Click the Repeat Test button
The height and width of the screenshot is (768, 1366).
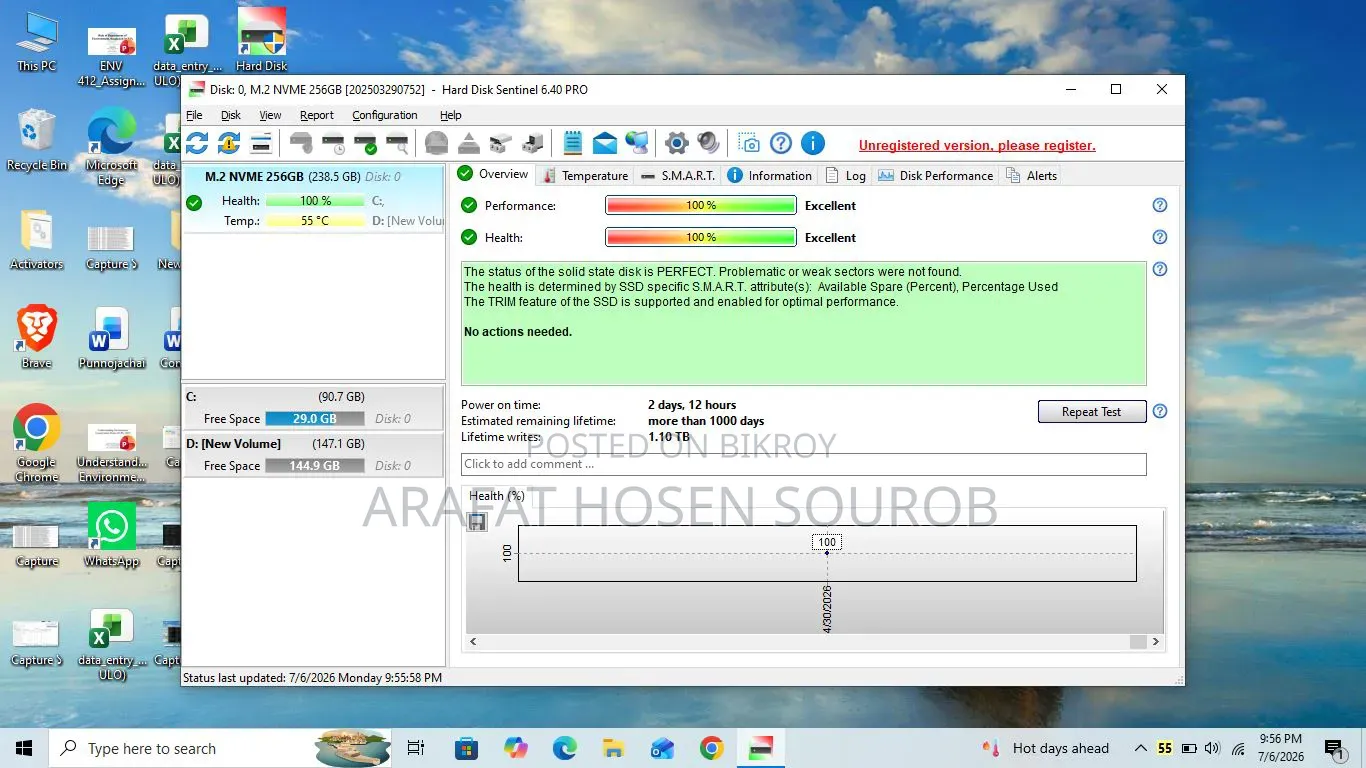pyautogui.click(x=1092, y=411)
